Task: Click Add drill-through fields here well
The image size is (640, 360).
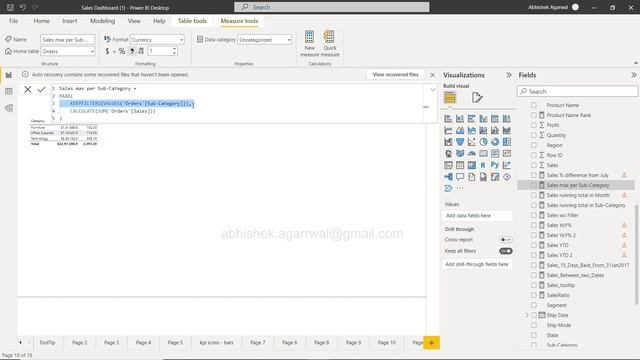Action: 477,264
